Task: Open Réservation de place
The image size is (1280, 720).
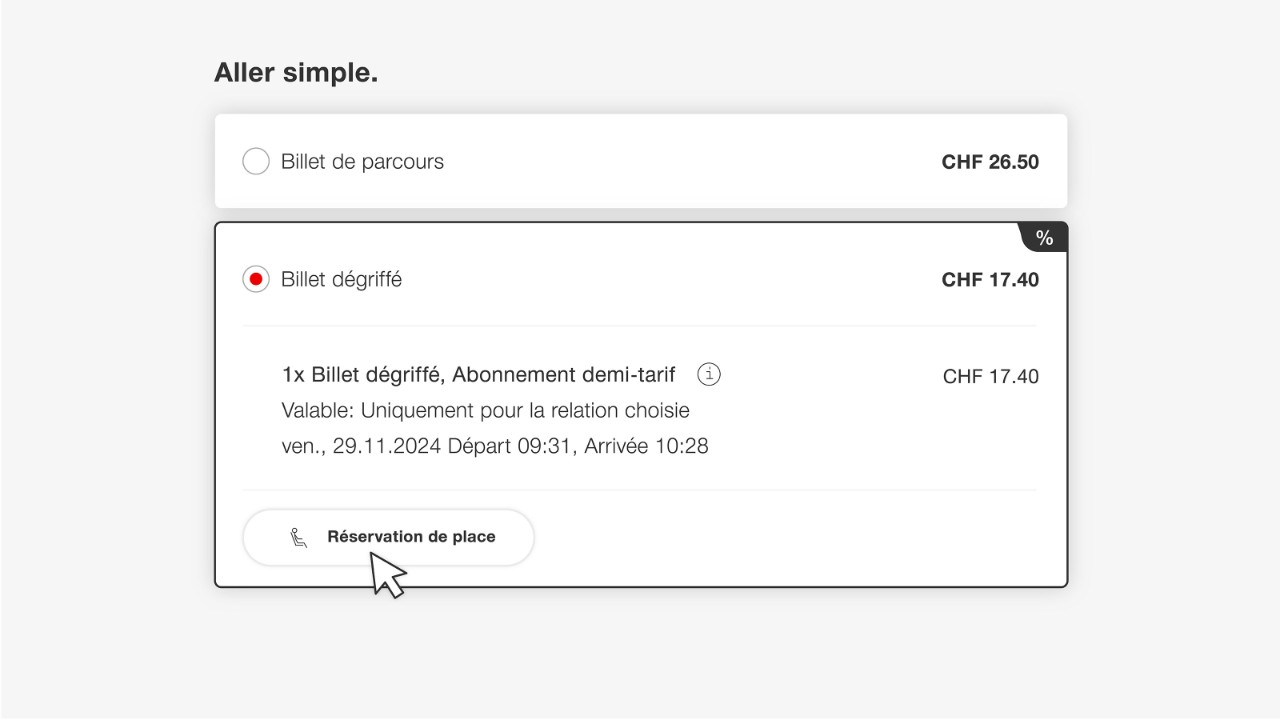Action: pyautogui.click(x=388, y=537)
